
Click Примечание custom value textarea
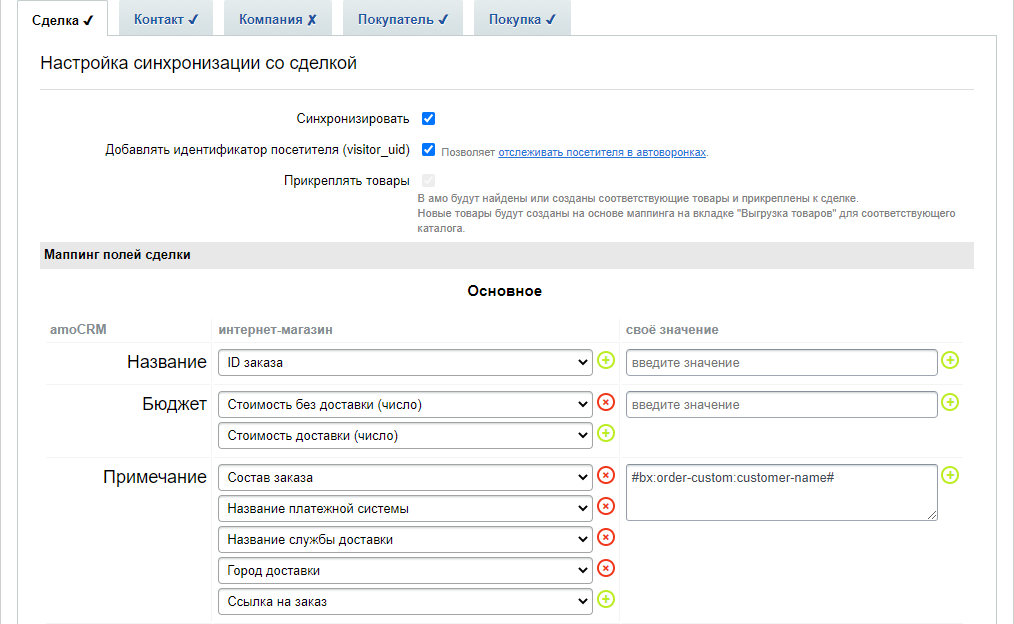(x=781, y=492)
